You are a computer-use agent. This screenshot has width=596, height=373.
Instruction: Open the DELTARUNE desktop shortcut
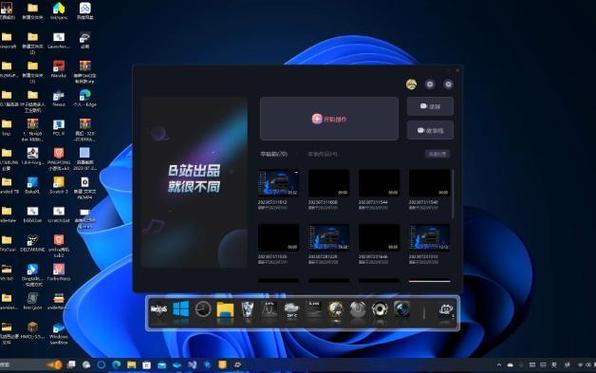[32, 244]
